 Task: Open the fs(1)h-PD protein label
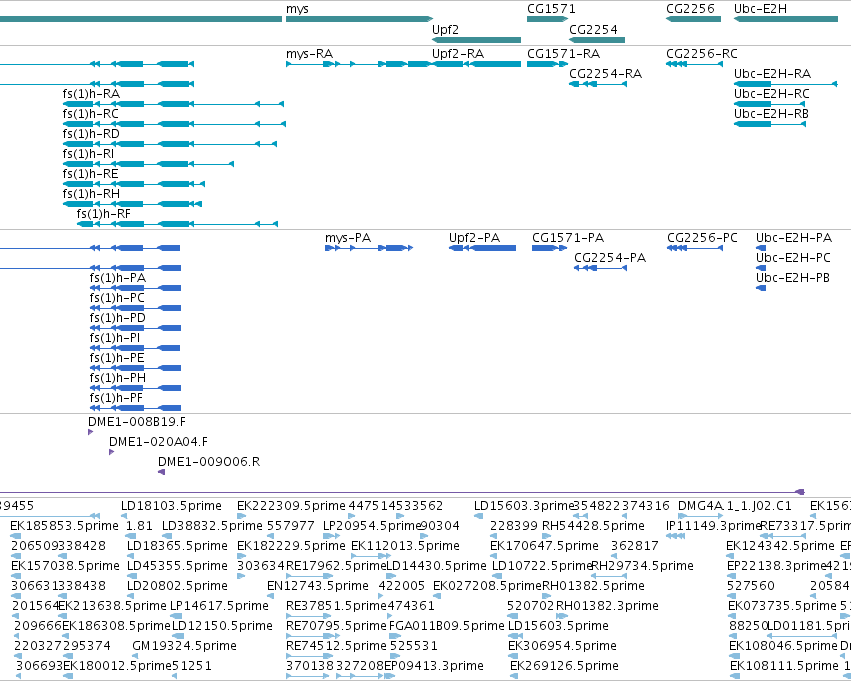click(x=118, y=319)
